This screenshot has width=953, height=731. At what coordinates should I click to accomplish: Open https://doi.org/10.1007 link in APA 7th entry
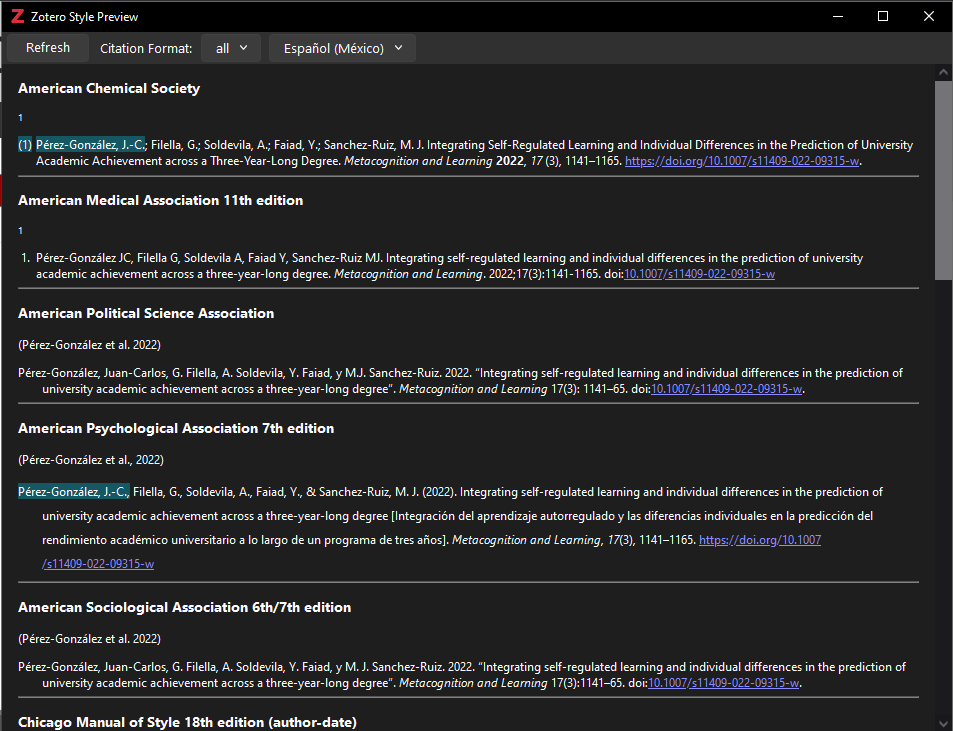(x=760, y=540)
